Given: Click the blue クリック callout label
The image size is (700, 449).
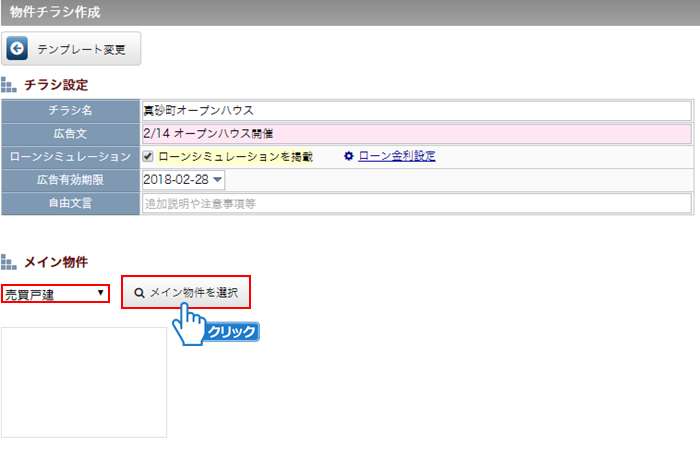Looking at the screenshot, I should tap(232, 332).
